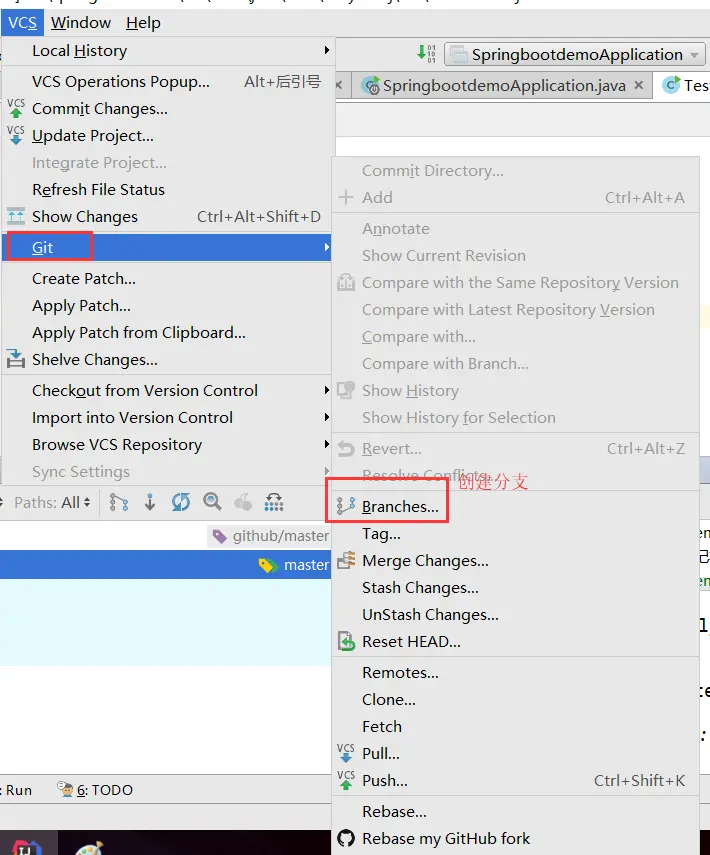Click the Refresh log toolbar icon

tap(180, 502)
